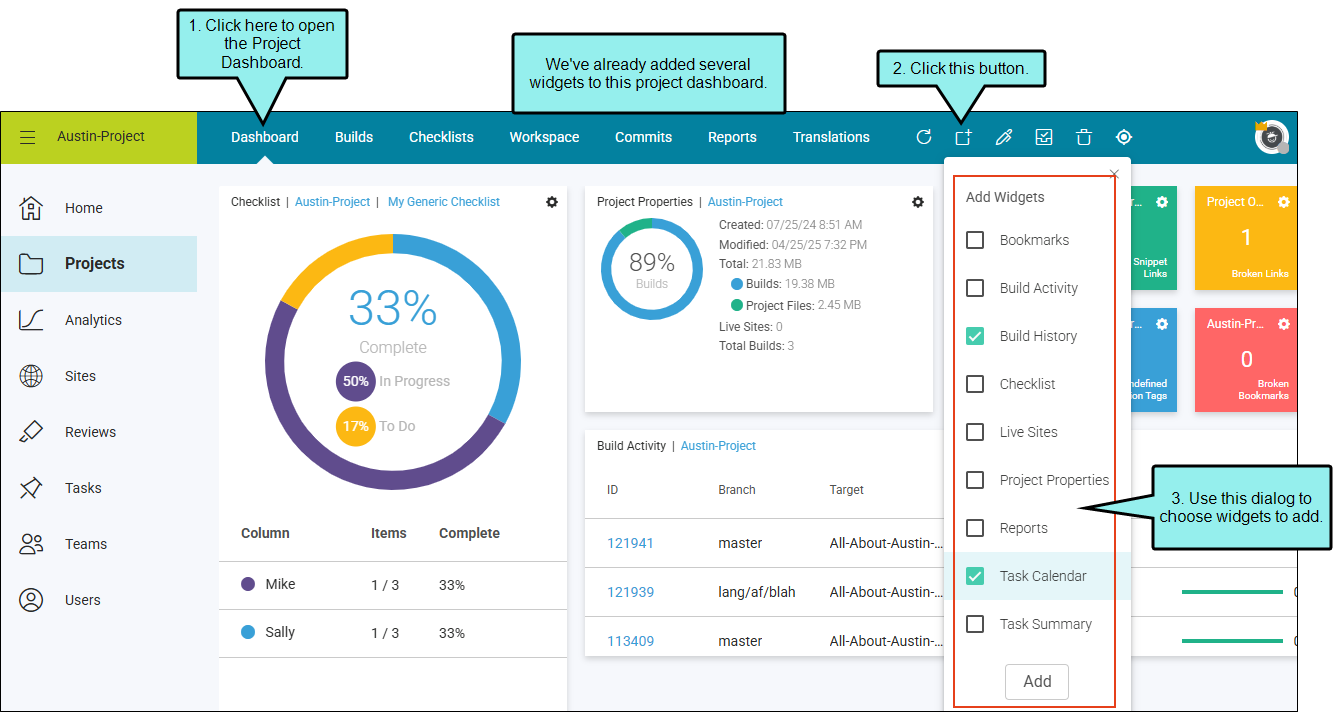Open Checklist widget gear settings
Screen dimensions: 1341x712
point(552,202)
